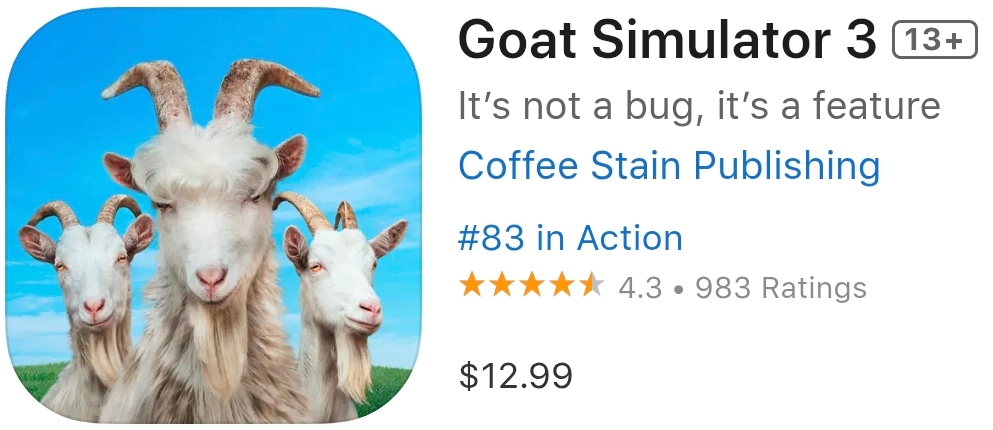Image resolution: width=993 pixels, height=430 pixels.
Task: Select the first orange rating star
Action: tap(472, 286)
